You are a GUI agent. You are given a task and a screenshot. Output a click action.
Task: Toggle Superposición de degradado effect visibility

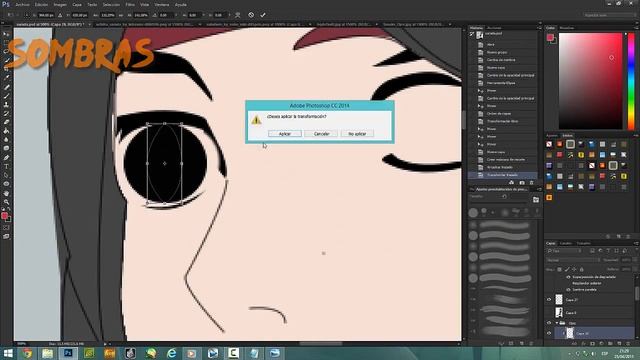[x=568, y=277]
